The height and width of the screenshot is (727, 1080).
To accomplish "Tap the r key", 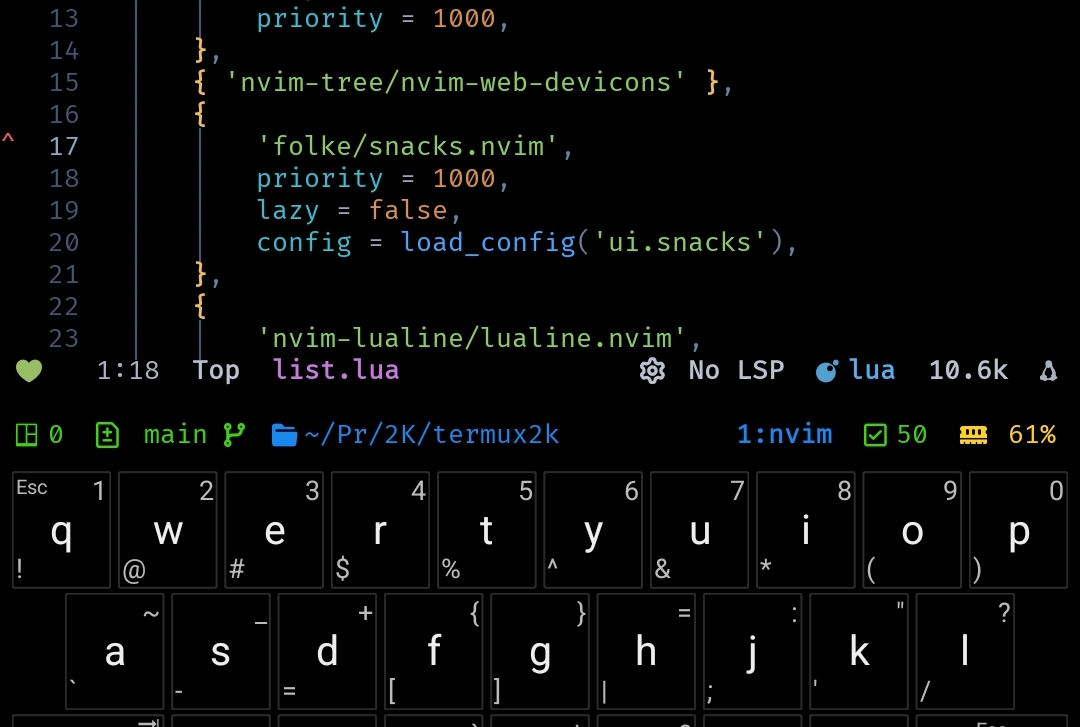I will [380, 529].
